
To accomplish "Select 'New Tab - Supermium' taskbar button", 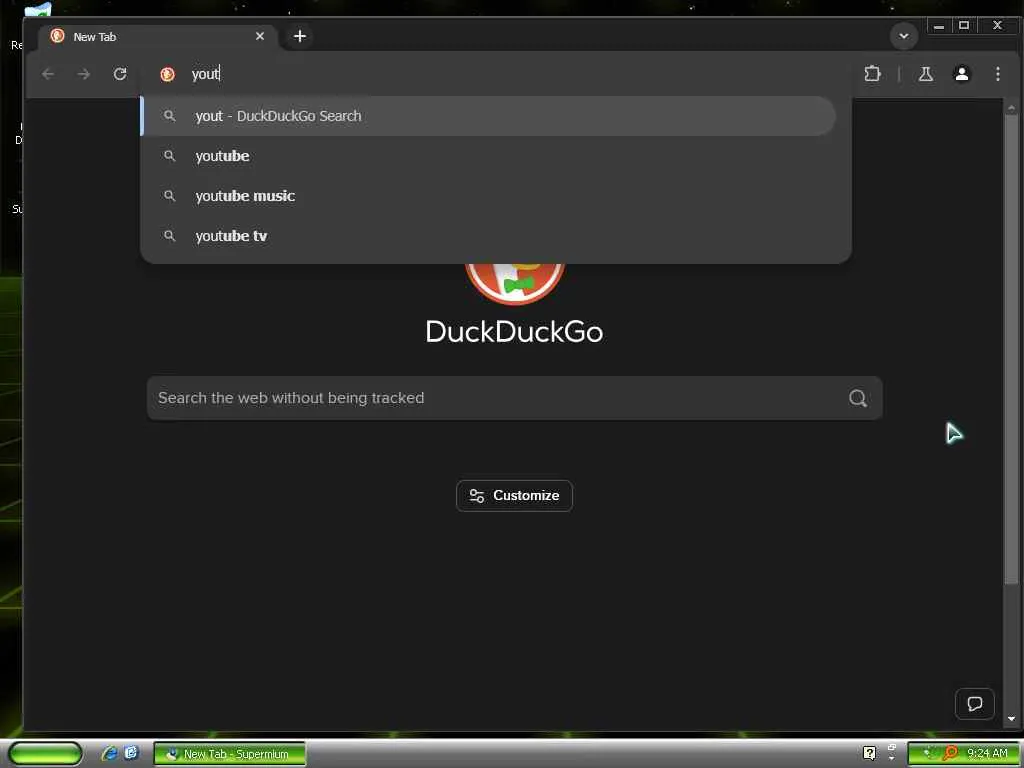I will click(x=229, y=754).
